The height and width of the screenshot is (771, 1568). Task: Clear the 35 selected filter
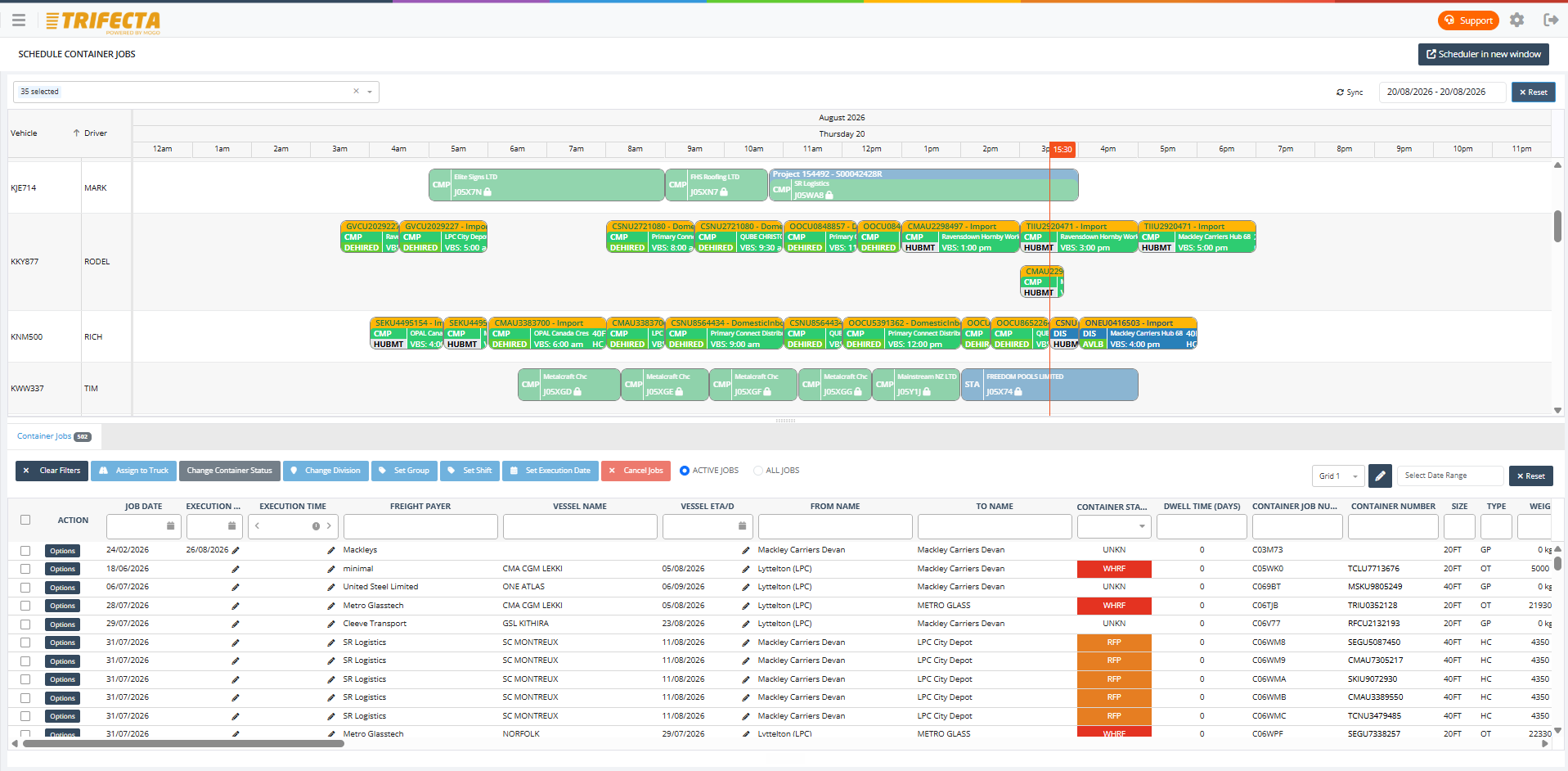pos(356,91)
